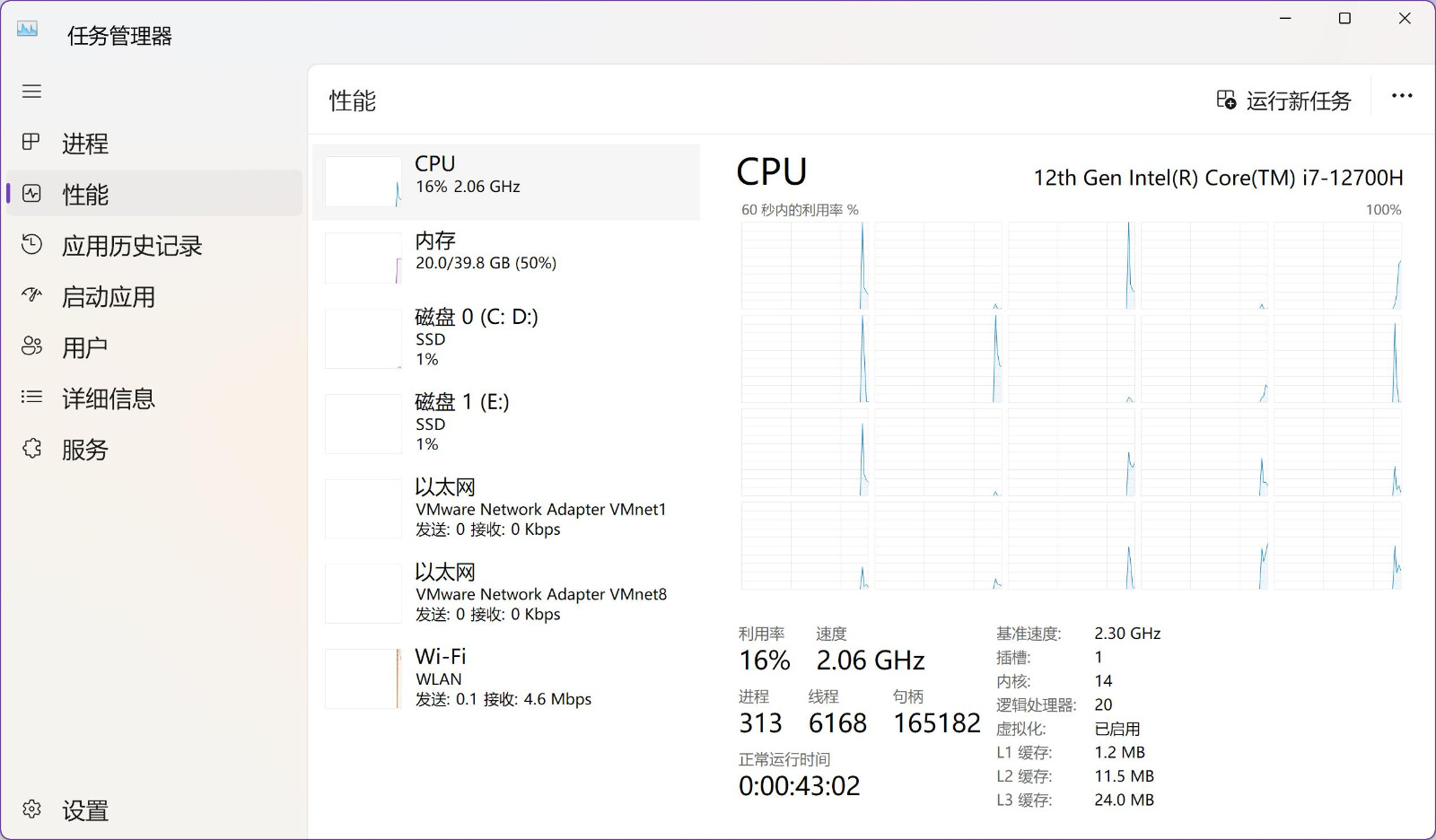1436x840 pixels.
Task: Open the 进程 (Processes) page icon
Action: click(x=31, y=142)
